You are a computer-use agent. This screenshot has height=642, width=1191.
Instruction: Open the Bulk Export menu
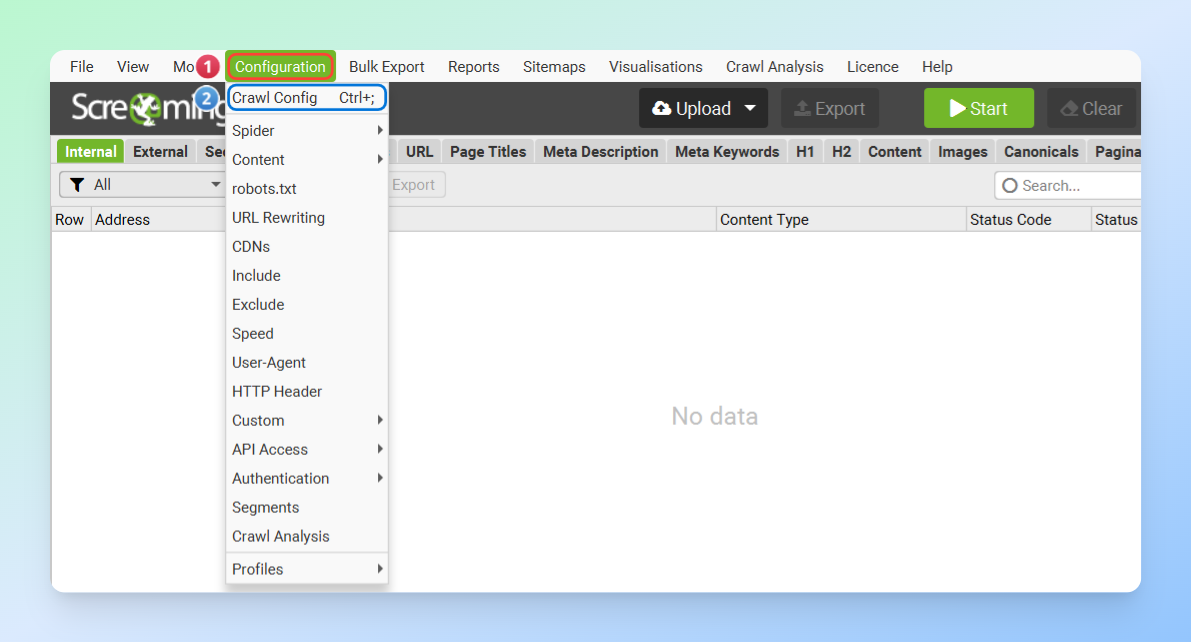[x=386, y=67]
